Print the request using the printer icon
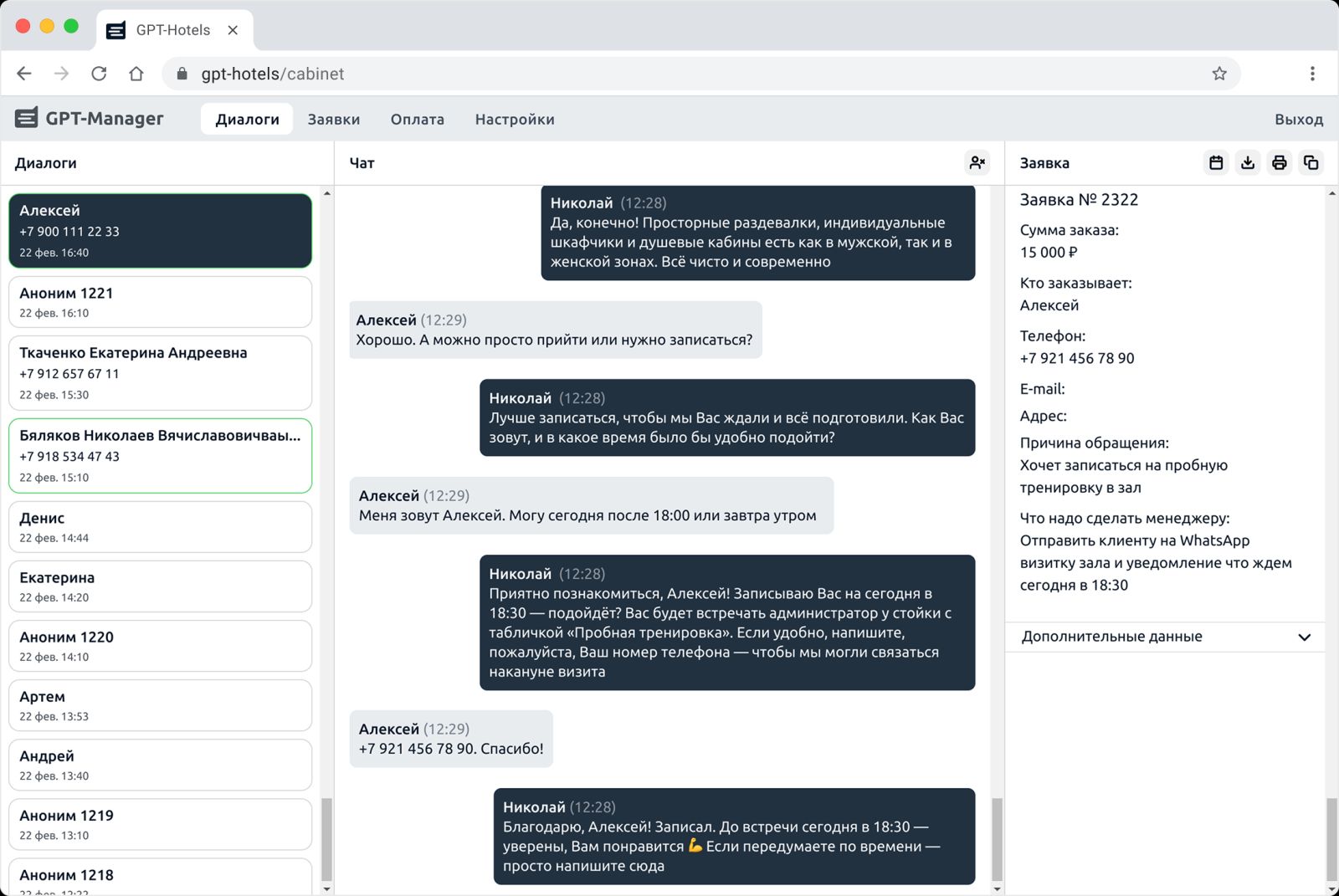 1279,162
